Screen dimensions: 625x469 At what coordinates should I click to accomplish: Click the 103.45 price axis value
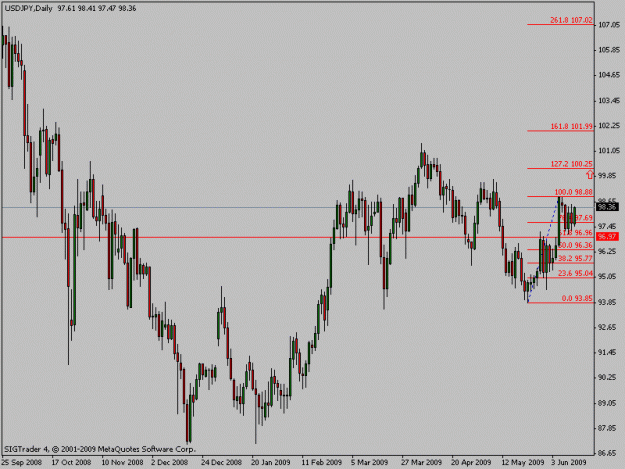[609, 100]
